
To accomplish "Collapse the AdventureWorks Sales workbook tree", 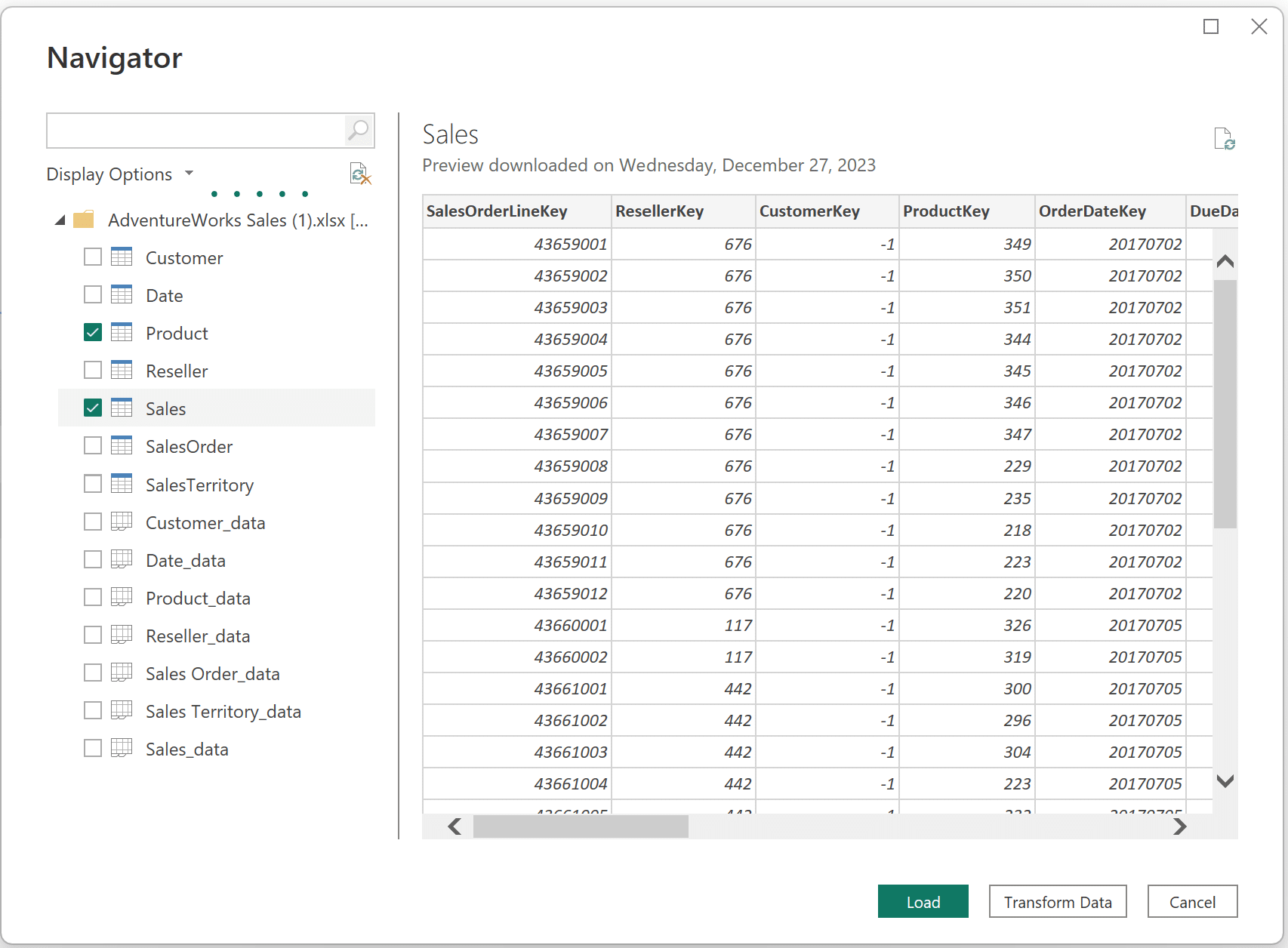I will (60, 220).
